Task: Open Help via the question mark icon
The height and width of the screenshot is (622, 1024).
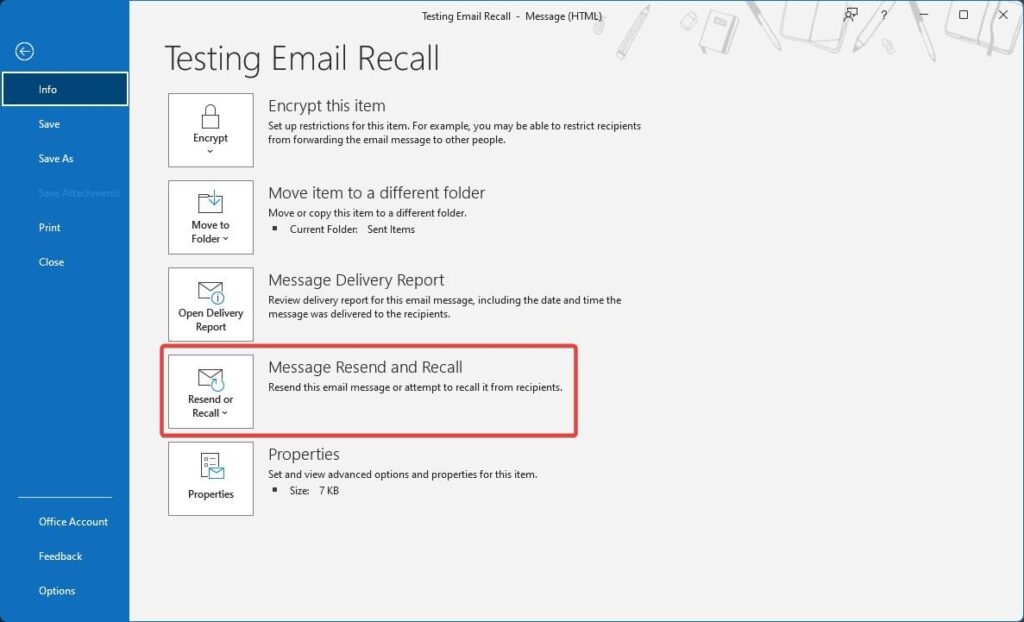Action: coord(884,15)
